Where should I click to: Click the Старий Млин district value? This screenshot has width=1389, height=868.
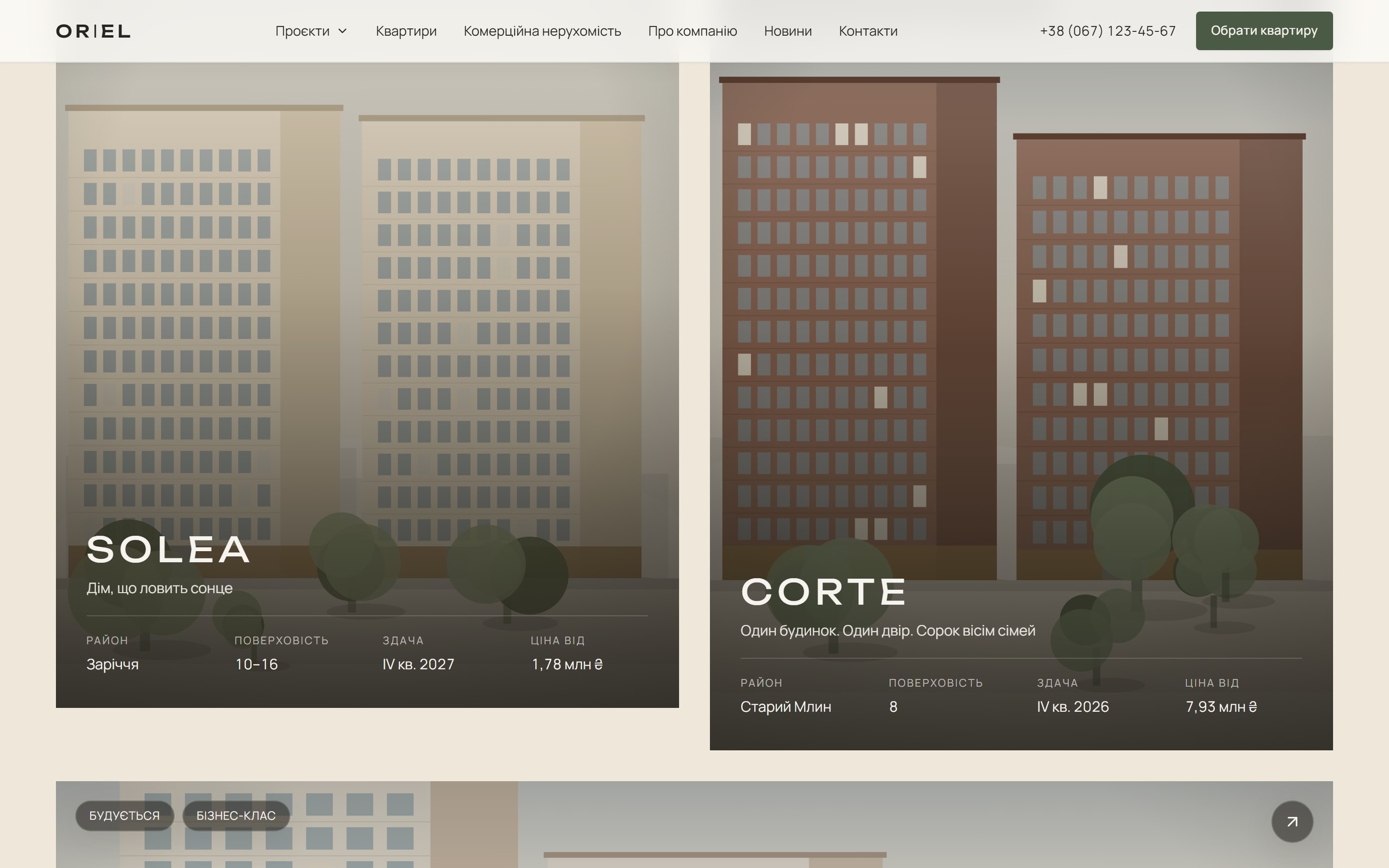[x=786, y=707]
